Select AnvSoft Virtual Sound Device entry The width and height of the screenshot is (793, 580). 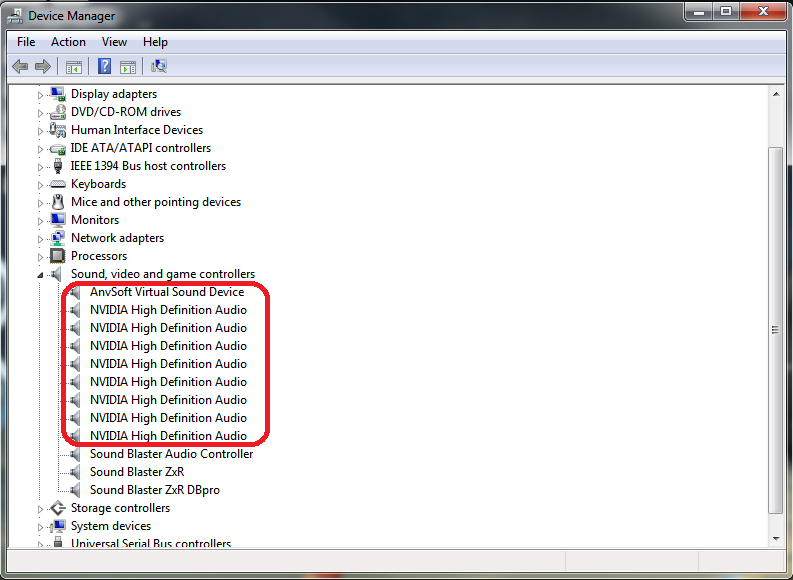pos(167,292)
